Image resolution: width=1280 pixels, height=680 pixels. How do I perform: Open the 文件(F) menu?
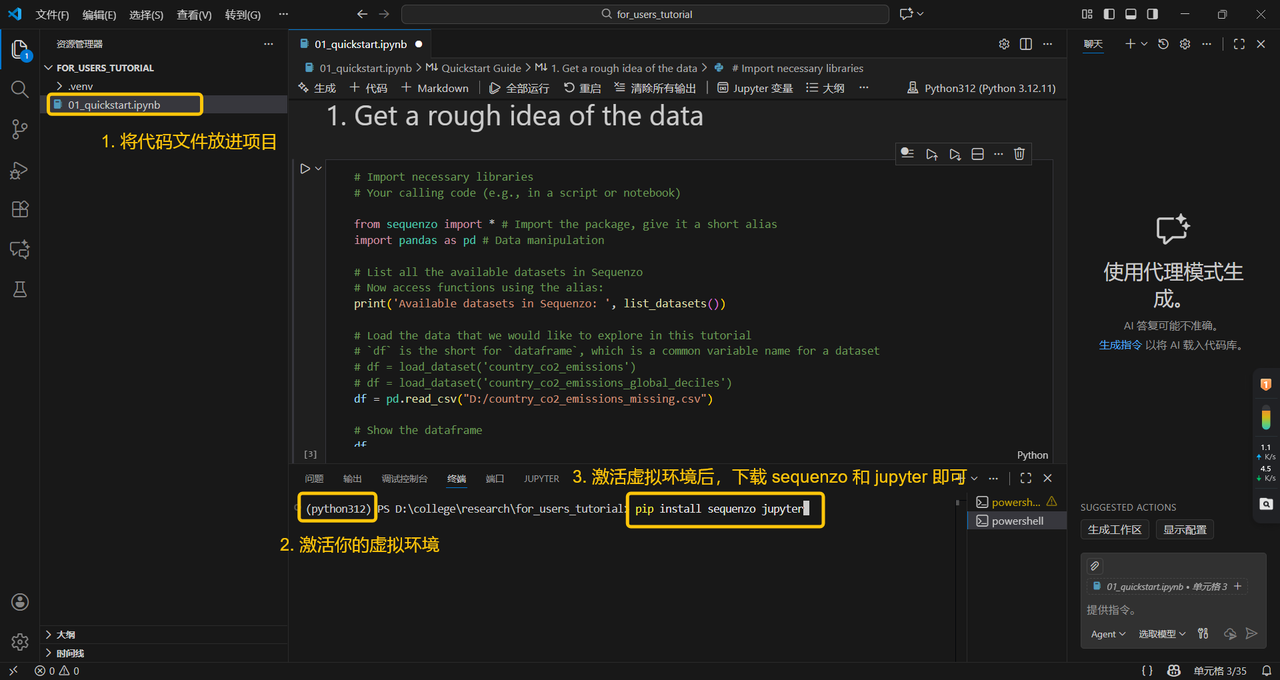point(52,15)
